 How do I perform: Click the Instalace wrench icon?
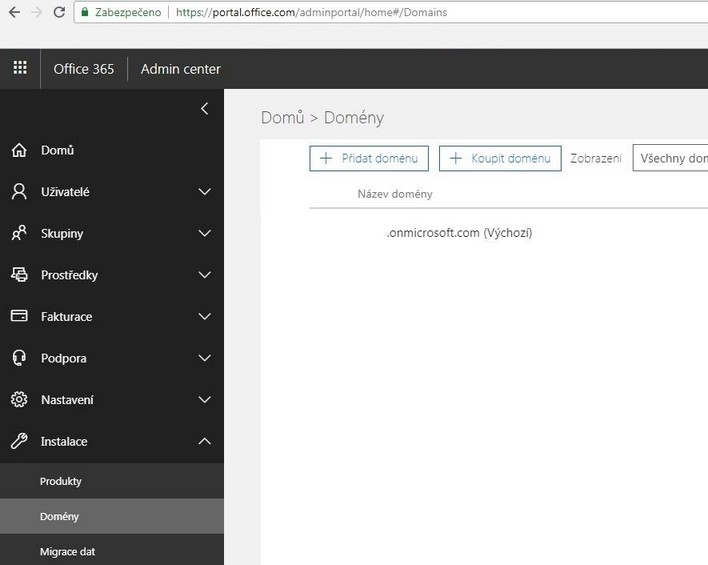point(19,441)
